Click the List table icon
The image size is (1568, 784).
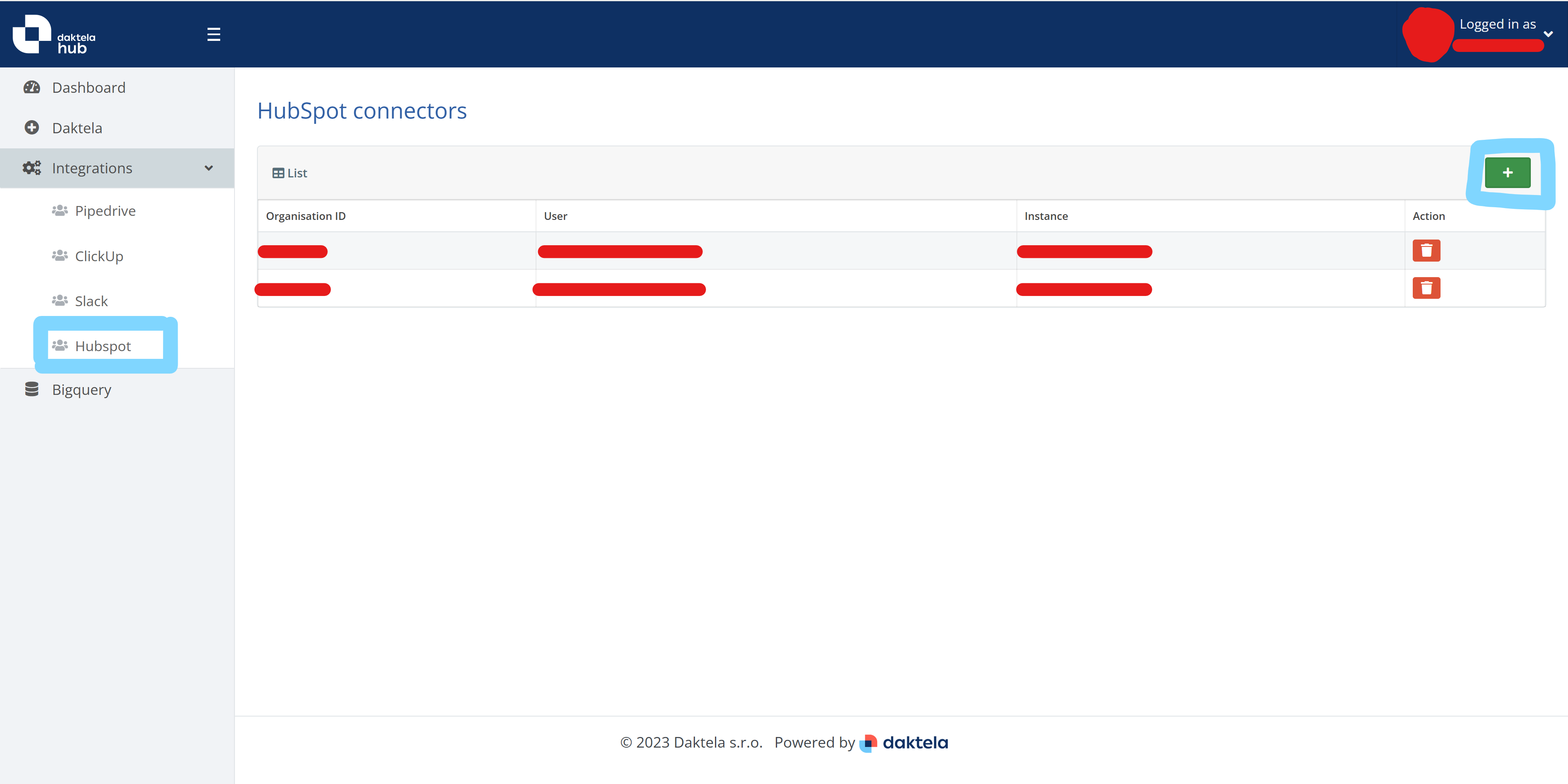tap(278, 173)
